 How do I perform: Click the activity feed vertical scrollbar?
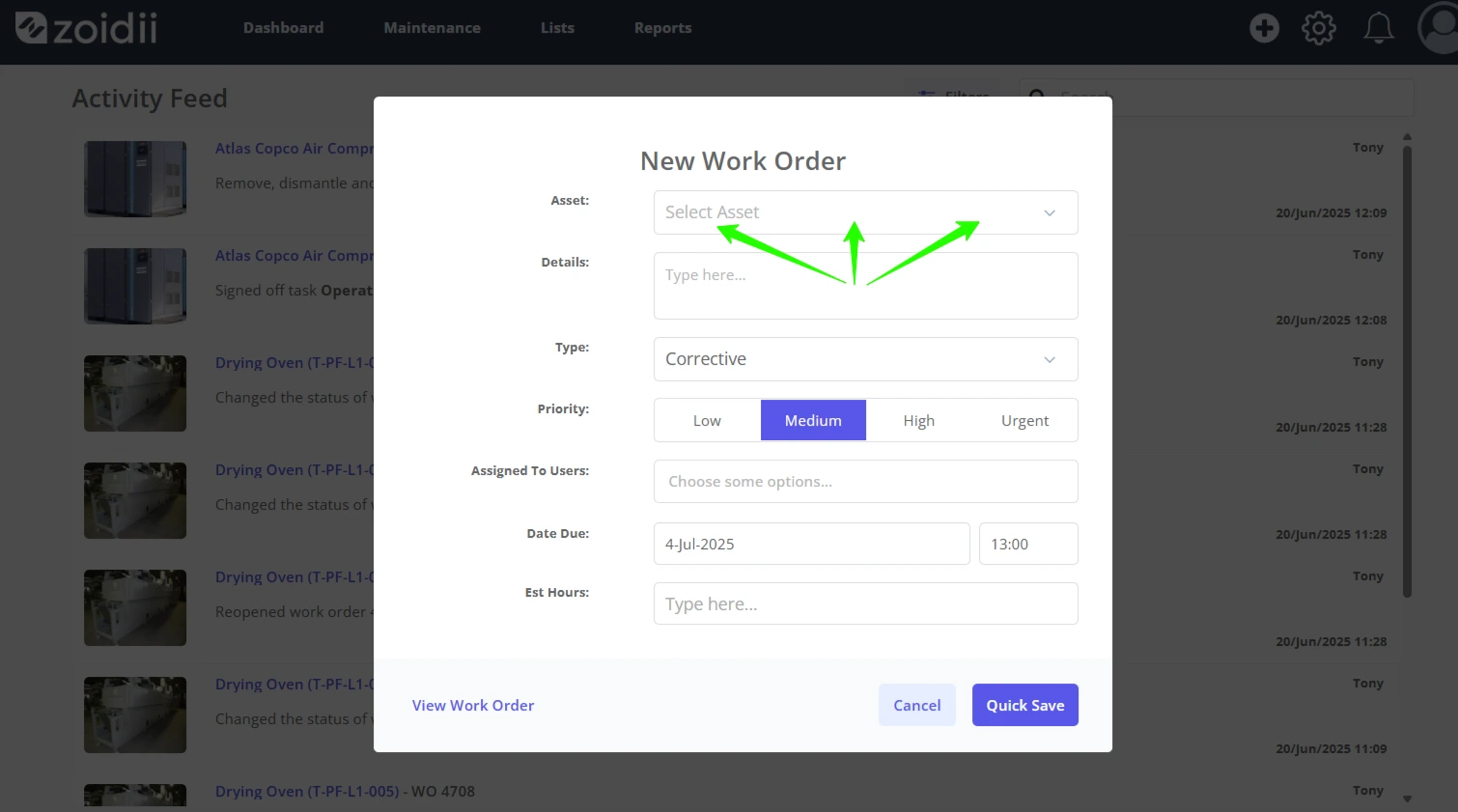click(x=1407, y=372)
